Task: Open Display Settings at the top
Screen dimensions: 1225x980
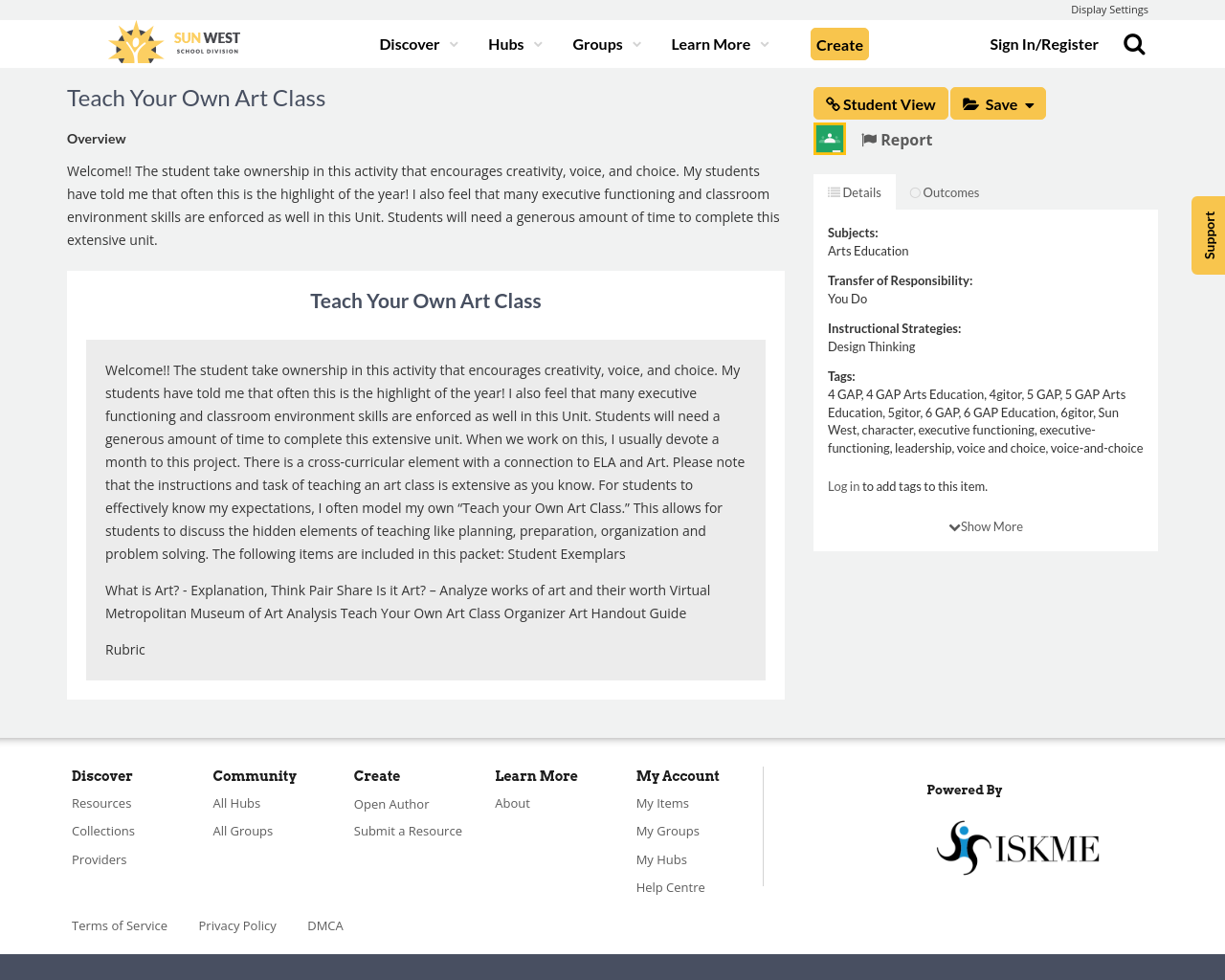Action: tap(1109, 10)
